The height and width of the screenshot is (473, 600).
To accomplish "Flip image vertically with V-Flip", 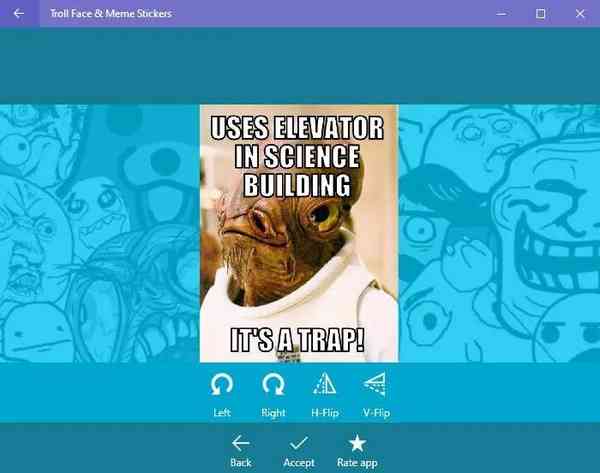I will [376, 394].
